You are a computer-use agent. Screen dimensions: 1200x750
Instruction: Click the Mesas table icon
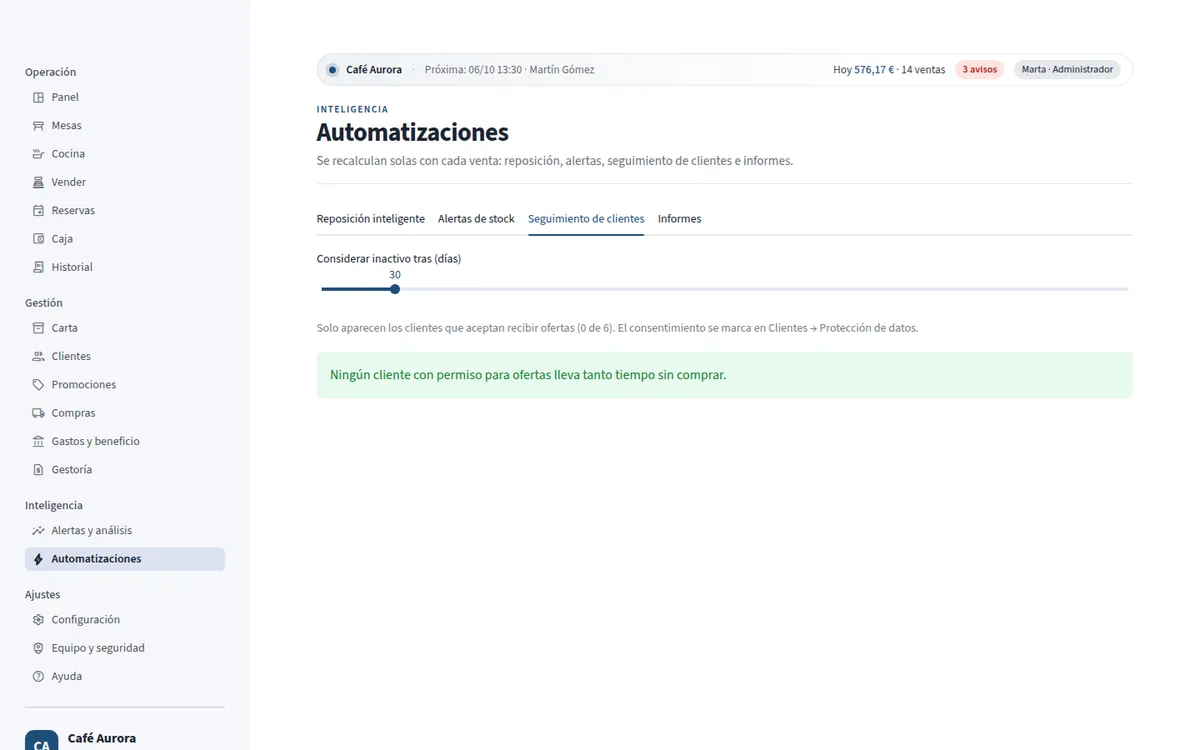38,126
